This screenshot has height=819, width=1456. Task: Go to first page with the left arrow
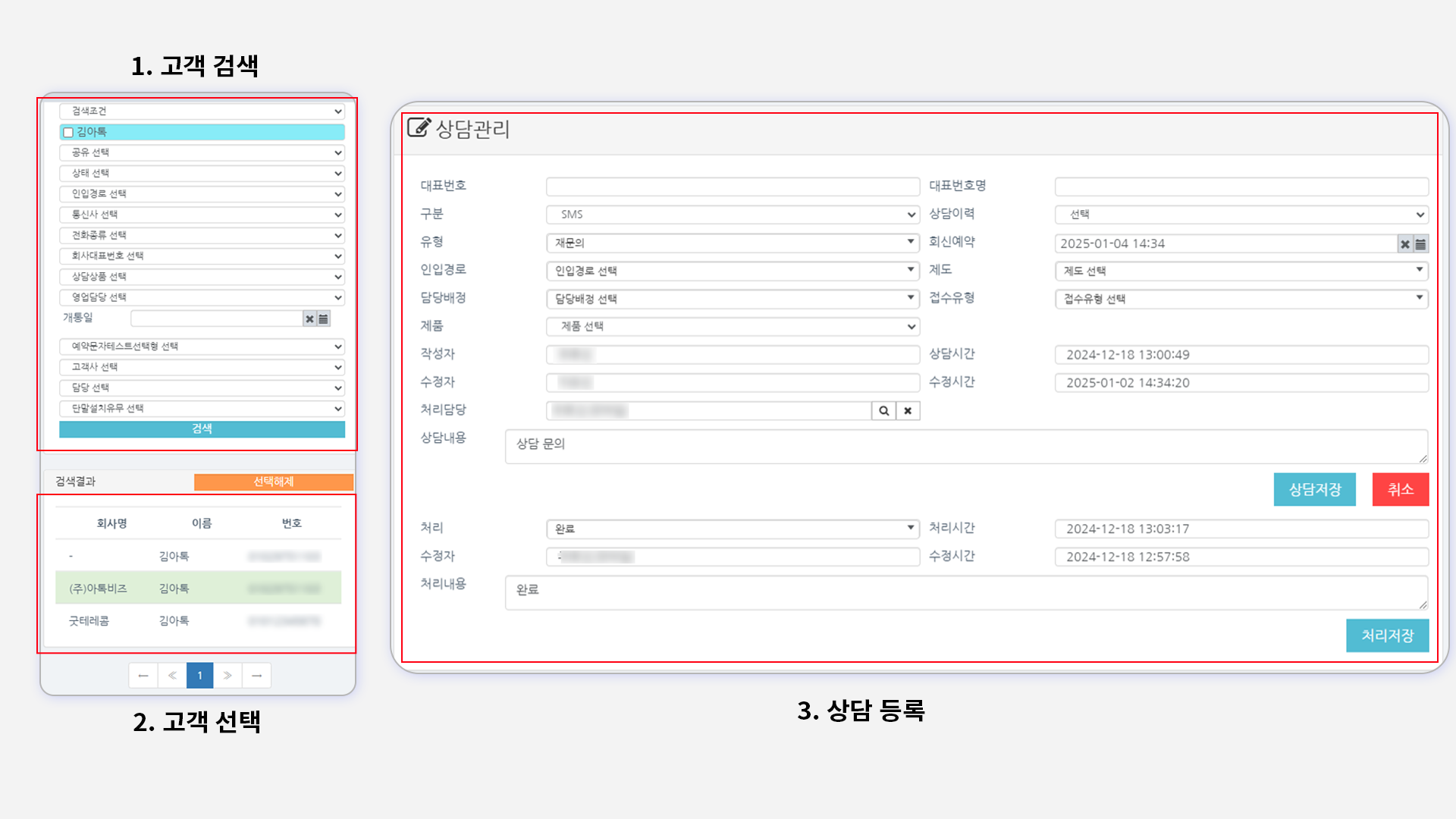click(x=143, y=676)
